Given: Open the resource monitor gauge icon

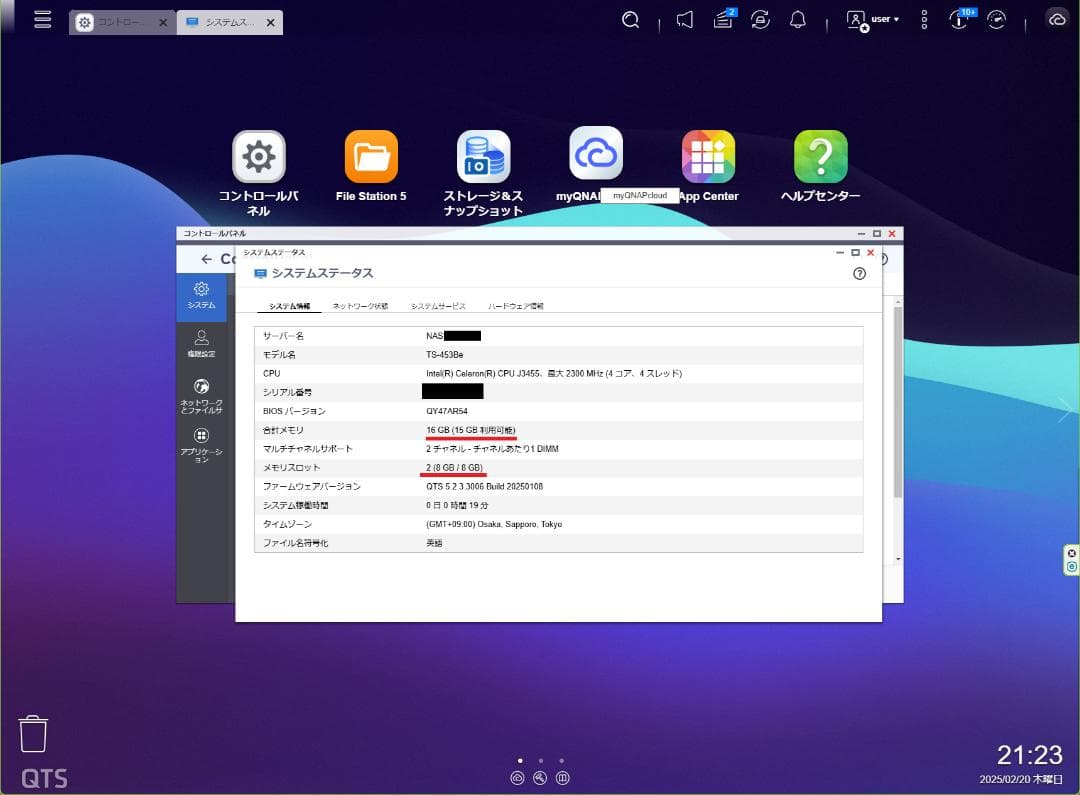Looking at the screenshot, I should coord(997,19).
